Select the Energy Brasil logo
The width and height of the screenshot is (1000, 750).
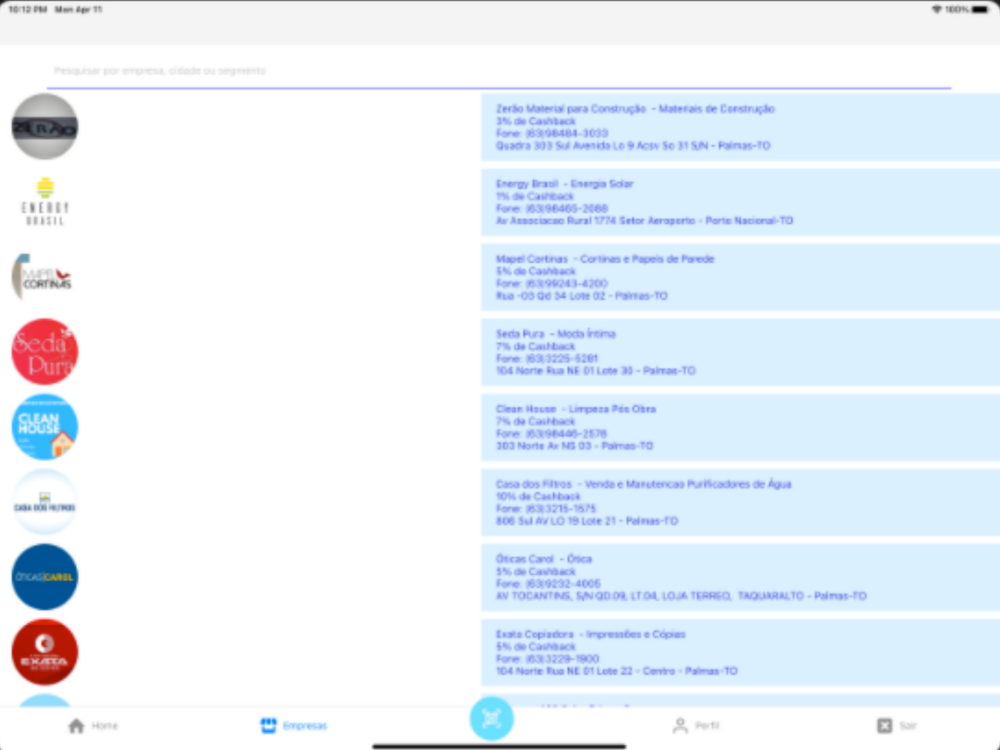pyautogui.click(x=45, y=202)
